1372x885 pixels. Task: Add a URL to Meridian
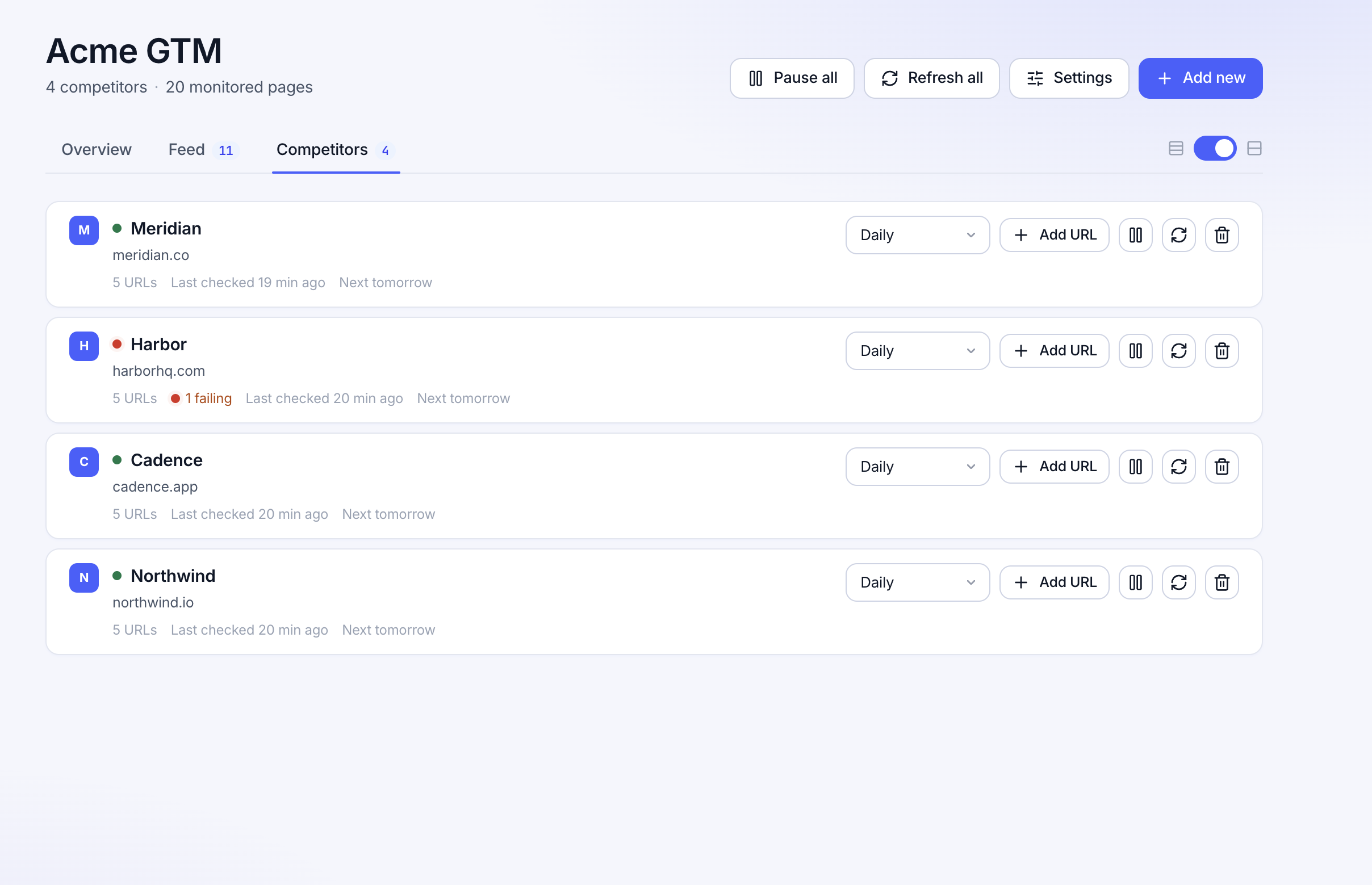(1053, 235)
